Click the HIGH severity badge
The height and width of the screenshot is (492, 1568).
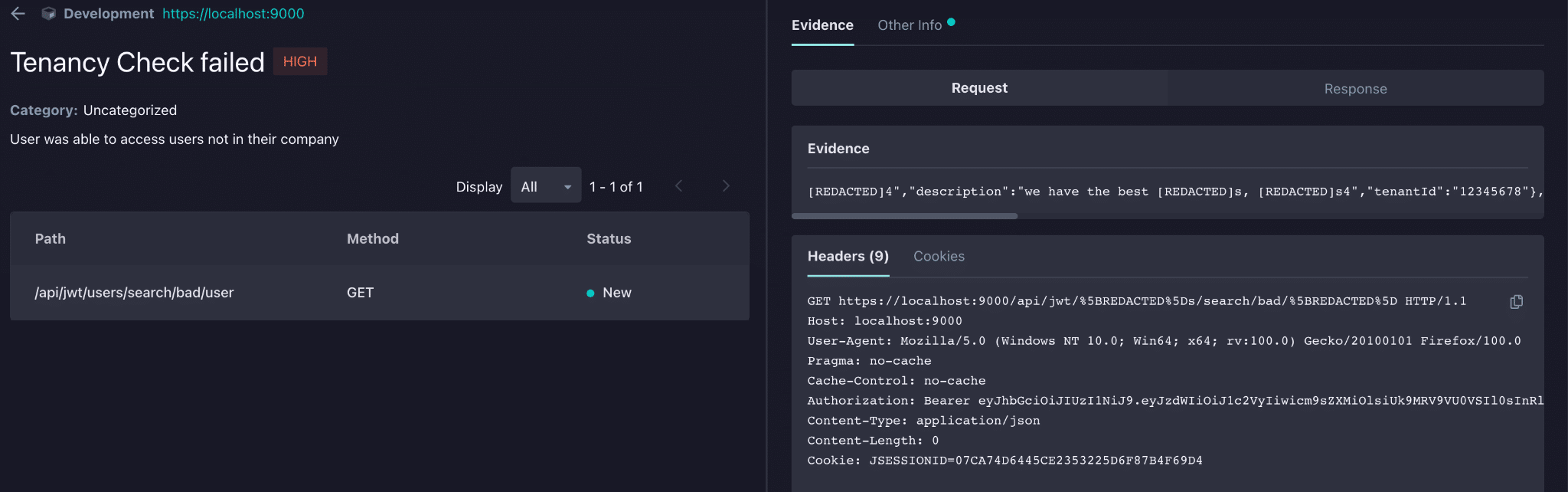pos(300,61)
